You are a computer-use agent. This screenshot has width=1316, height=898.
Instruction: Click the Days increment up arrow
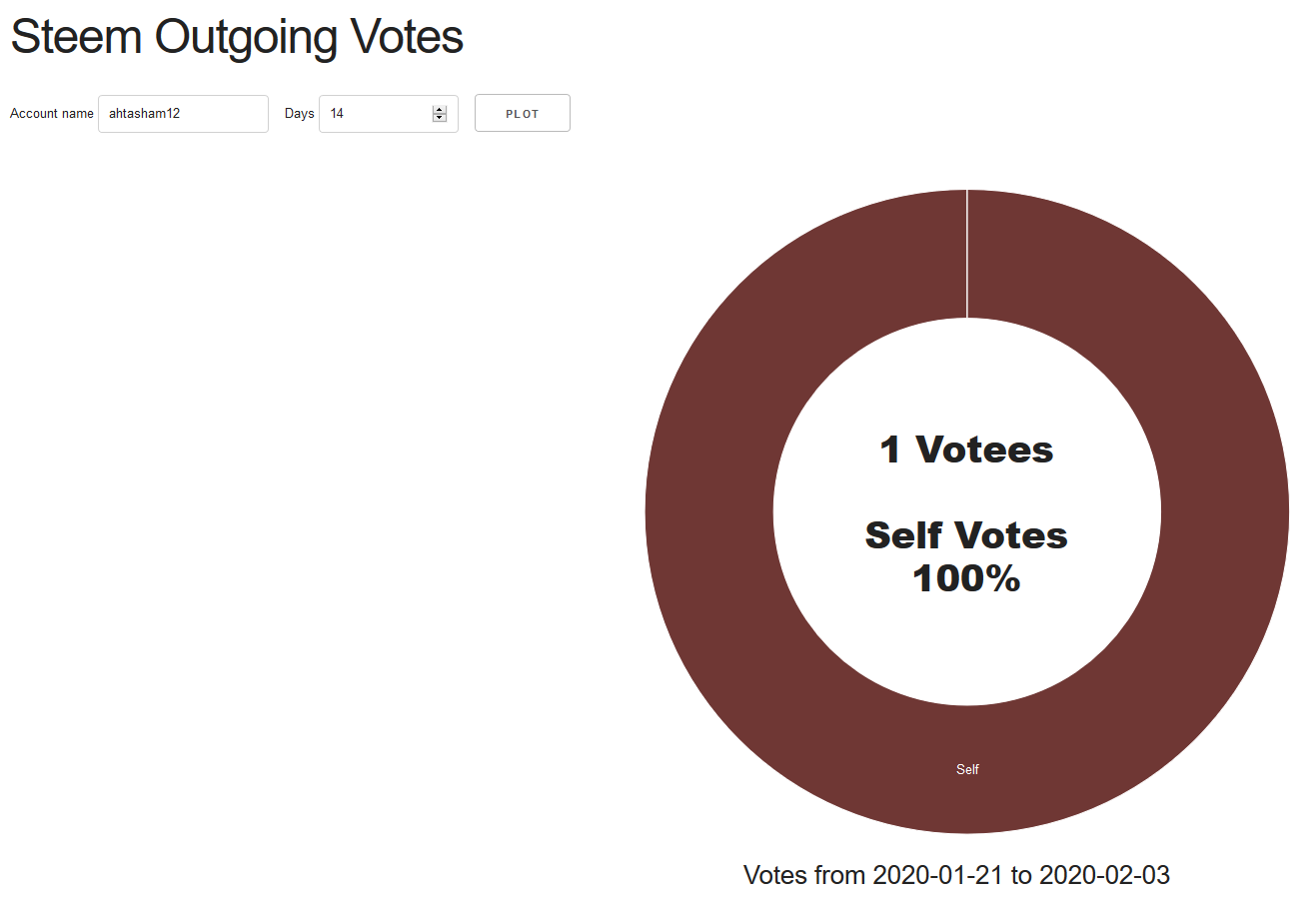coord(439,110)
